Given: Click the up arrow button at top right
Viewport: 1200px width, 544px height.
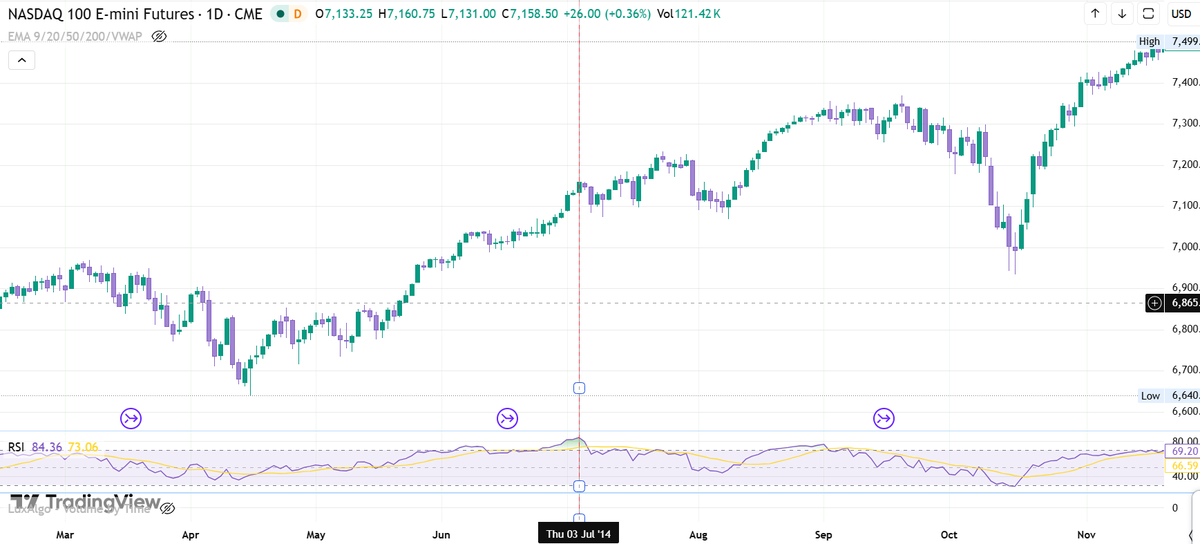Looking at the screenshot, I should pos(1095,14).
